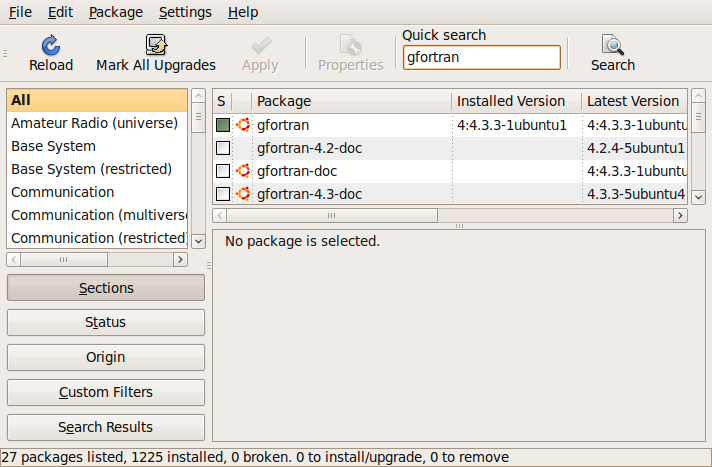Image resolution: width=712 pixels, height=467 pixels.
Task: Switch to Custom Filters view
Action: pyautogui.click(x=106, y=392)
